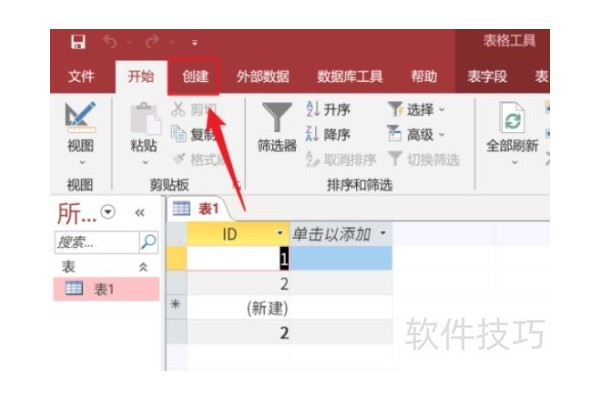Click the Save icon in the title bar

78,42
